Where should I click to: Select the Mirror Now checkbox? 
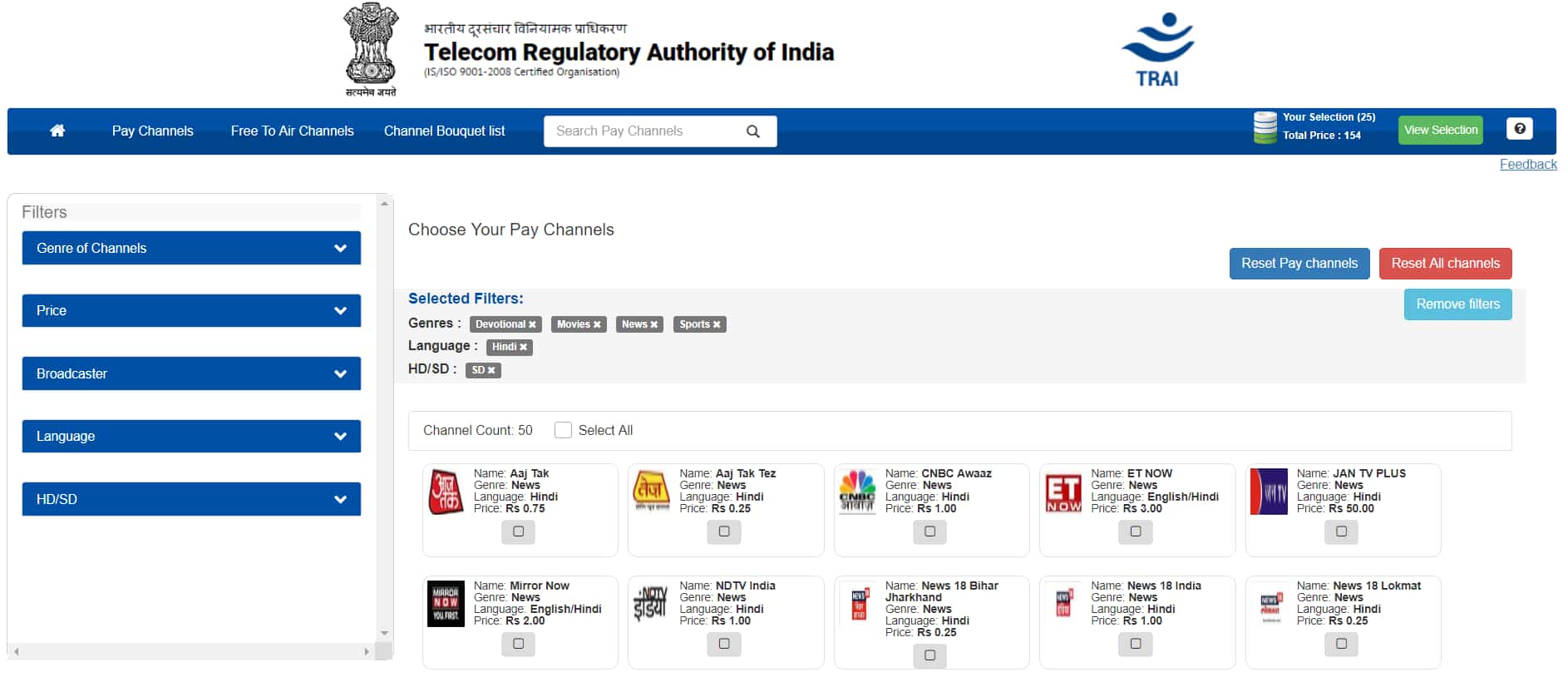[x=518, y=644]
